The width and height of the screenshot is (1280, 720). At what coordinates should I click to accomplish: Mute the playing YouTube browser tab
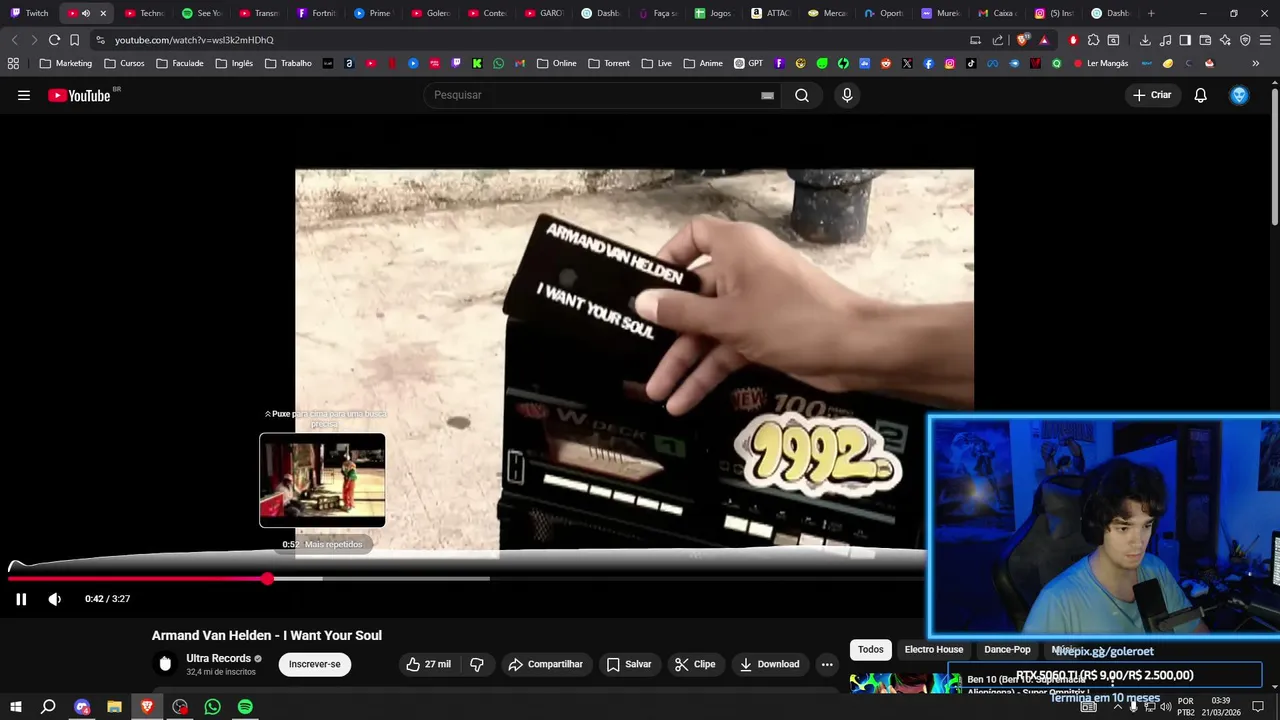86,13
